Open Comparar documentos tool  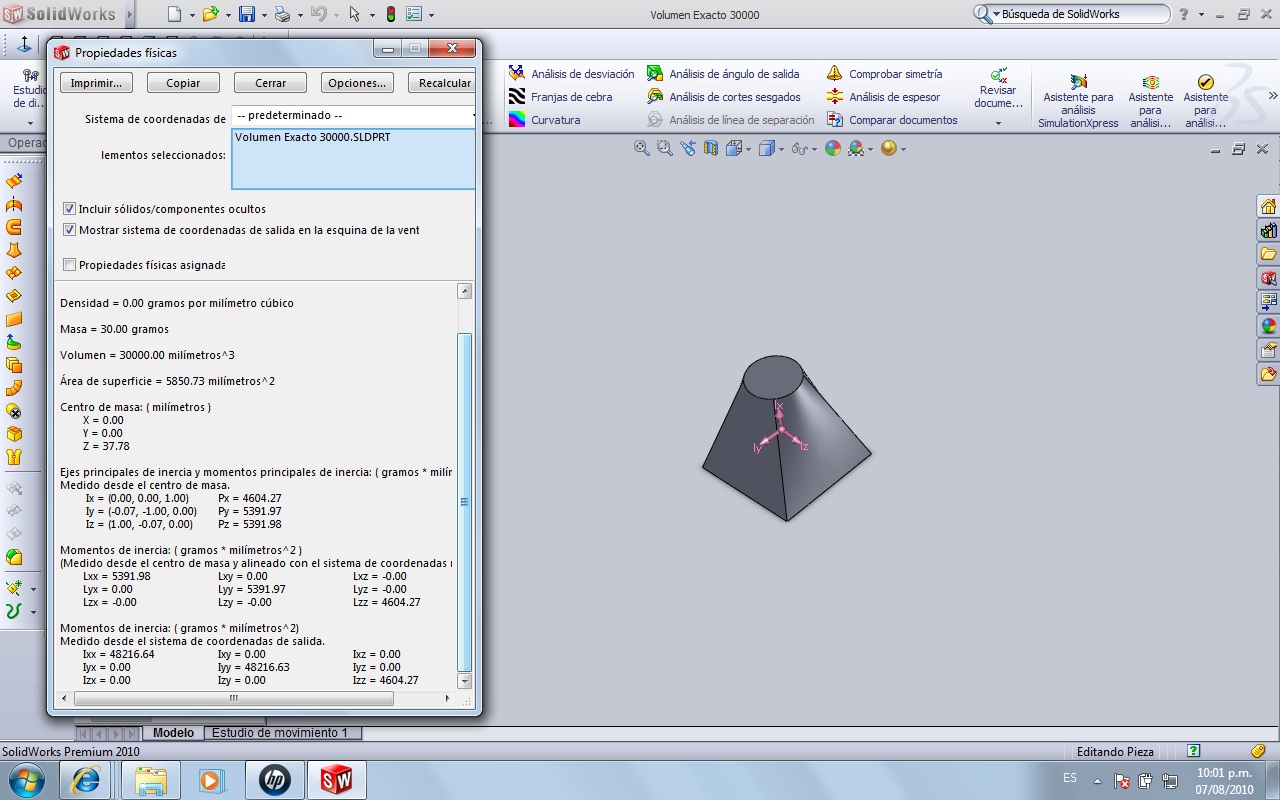point(892,120)
